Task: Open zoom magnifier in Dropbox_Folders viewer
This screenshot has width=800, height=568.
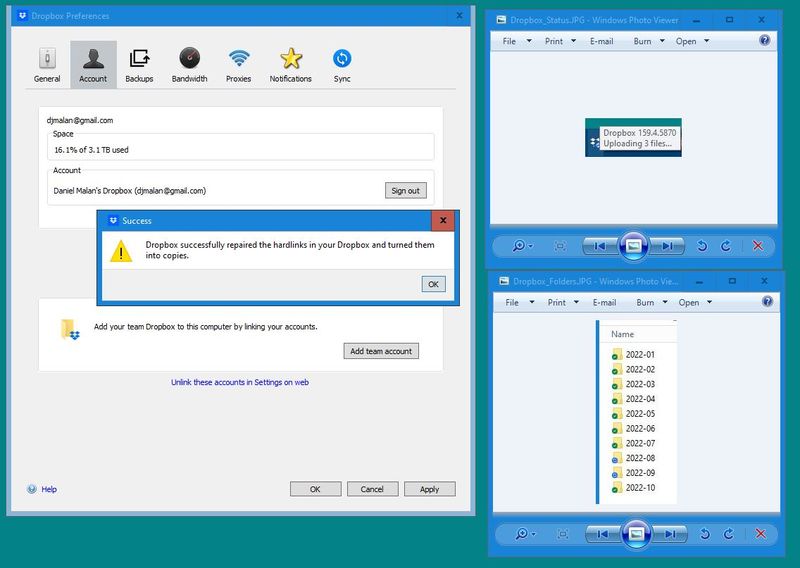Action: pyautogui.click(x=526, y=534)
